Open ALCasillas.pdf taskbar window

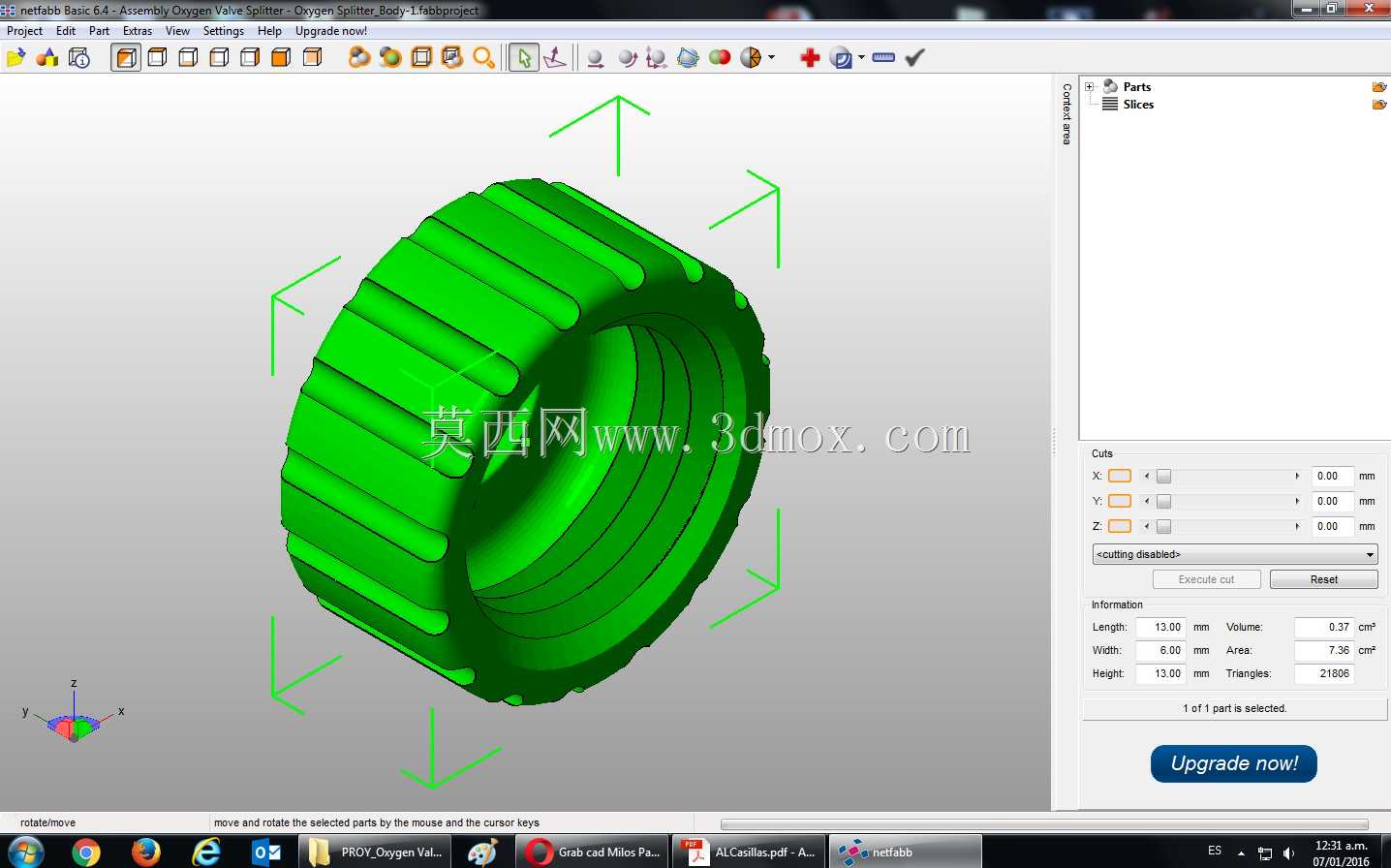pos(750,852)
